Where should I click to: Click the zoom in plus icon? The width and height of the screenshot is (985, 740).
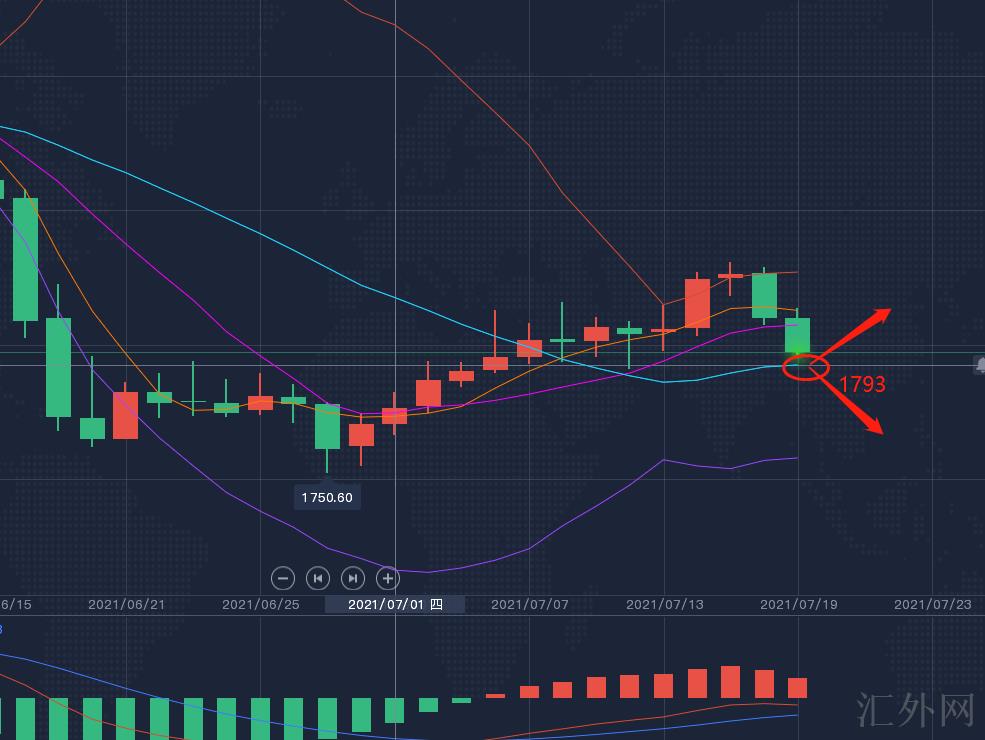coord(387,578)
